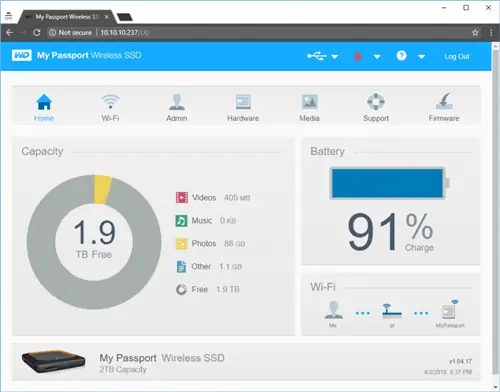Click the browser address bar URL
This screenshot has height=392, width=500.
coord(125,32)
